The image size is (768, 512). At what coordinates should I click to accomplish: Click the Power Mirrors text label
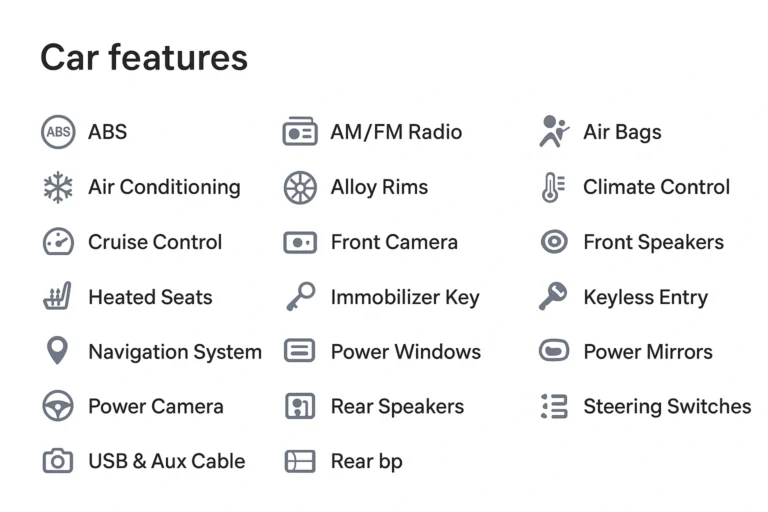pyautogui.click(x=647, y=352)
